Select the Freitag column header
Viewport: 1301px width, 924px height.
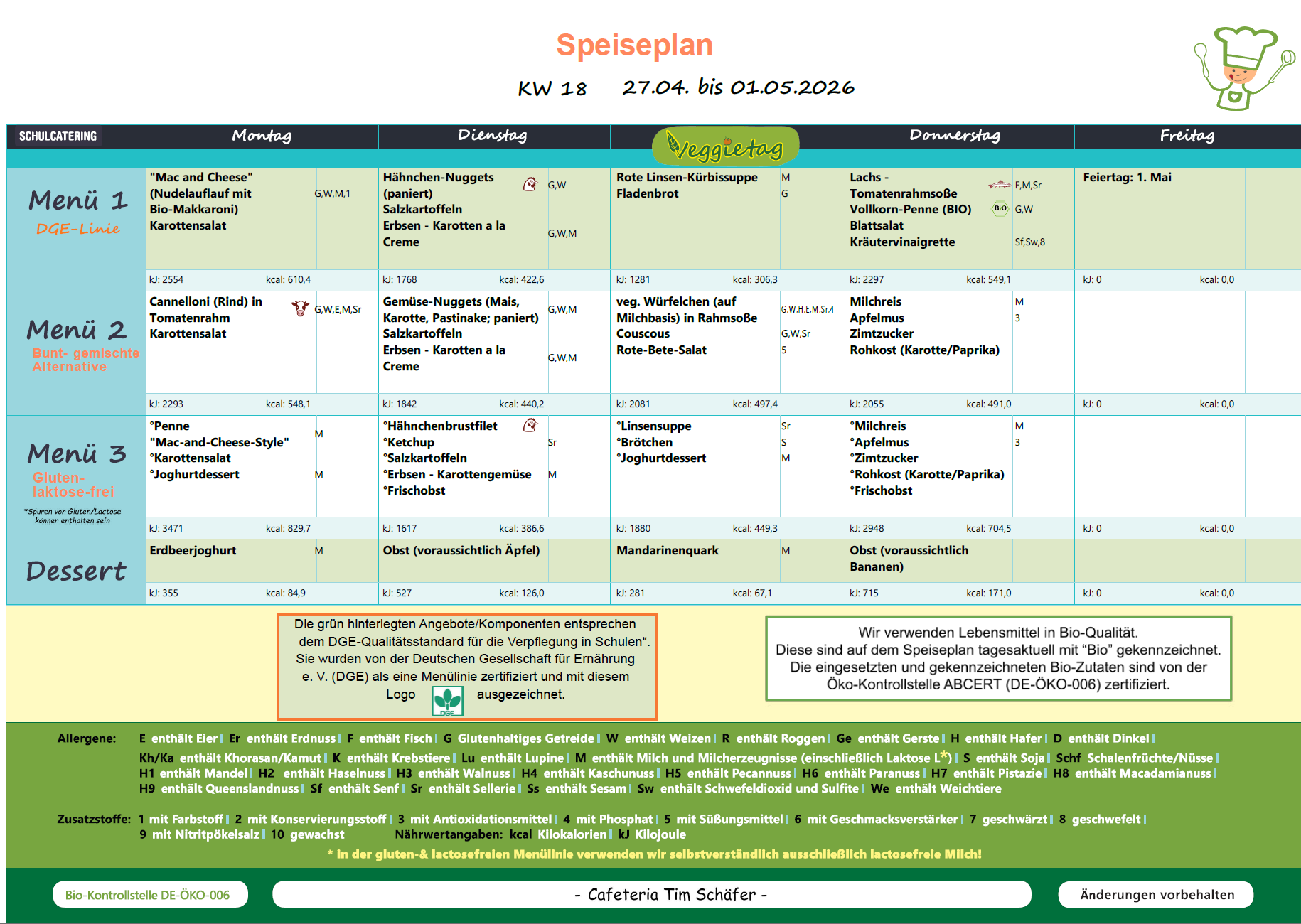tap(1187, 136)
